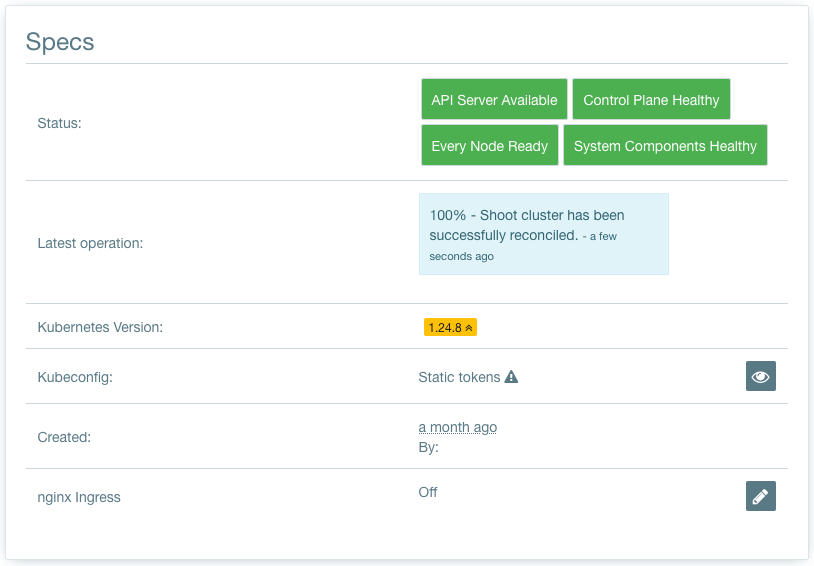This screenshot has width=814, height=566.
Task: Show the kubeconfig with the eye button
Action: tap(761, 376)
